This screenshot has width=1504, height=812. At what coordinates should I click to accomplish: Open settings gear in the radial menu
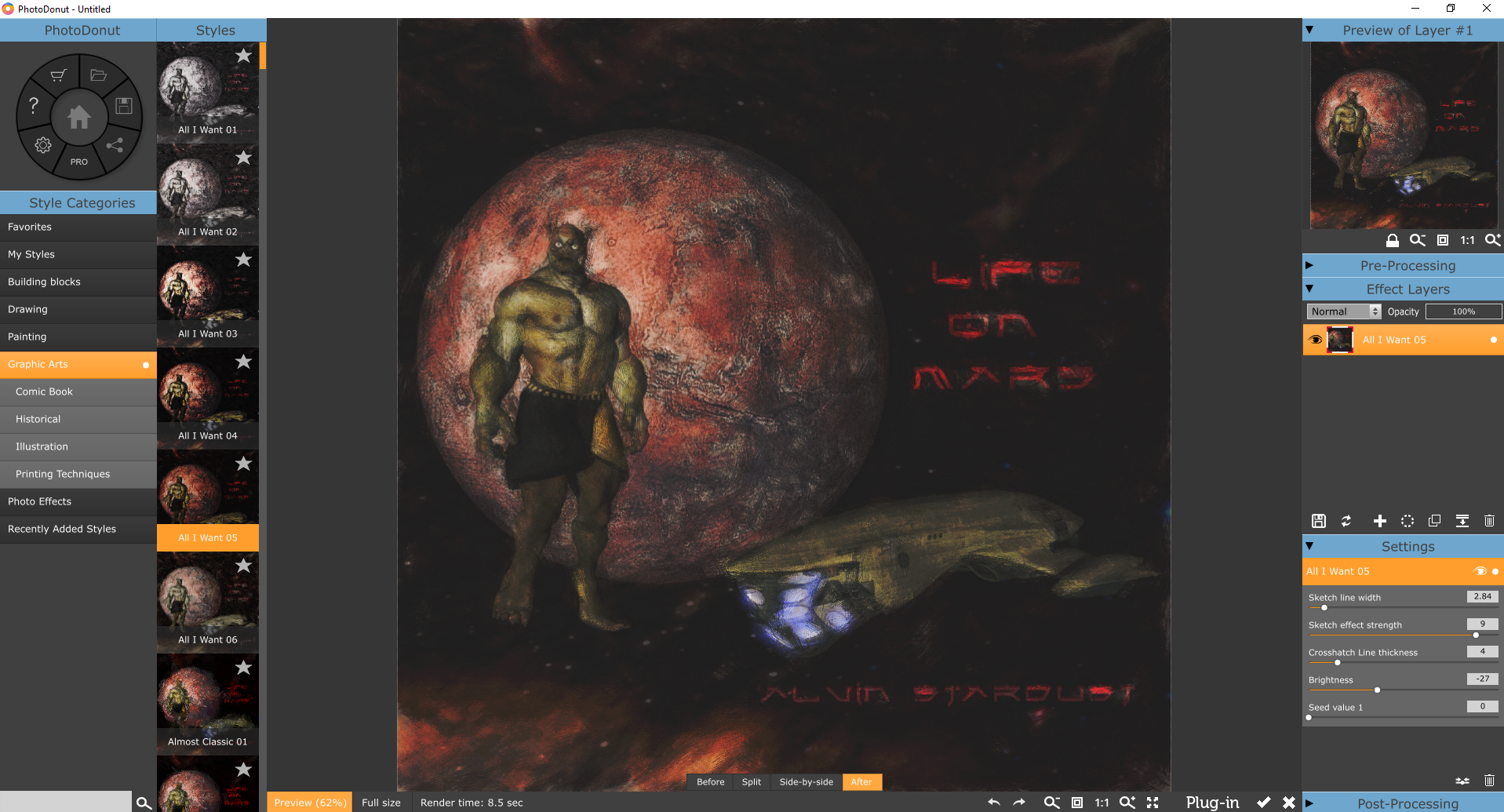(x=43, y=145)
